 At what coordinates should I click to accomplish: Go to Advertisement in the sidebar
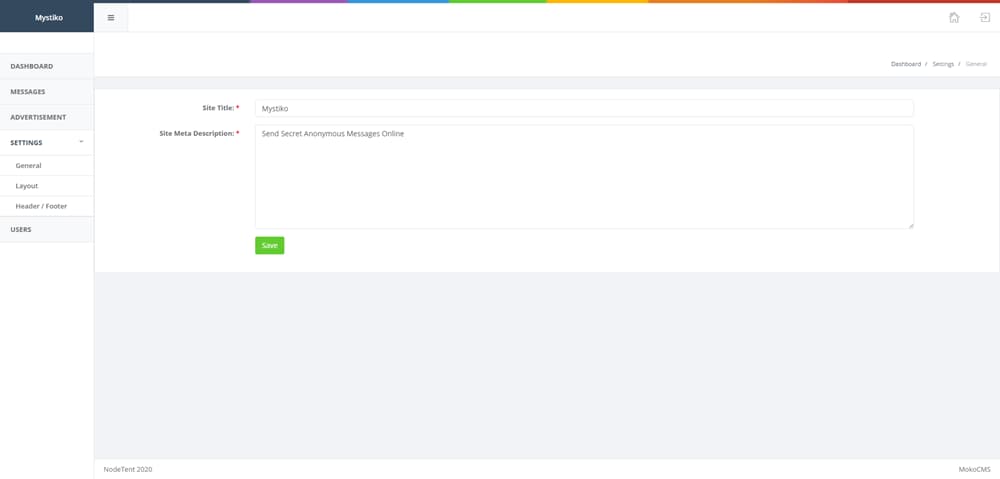pyautogui.click(x=38, y=117)
